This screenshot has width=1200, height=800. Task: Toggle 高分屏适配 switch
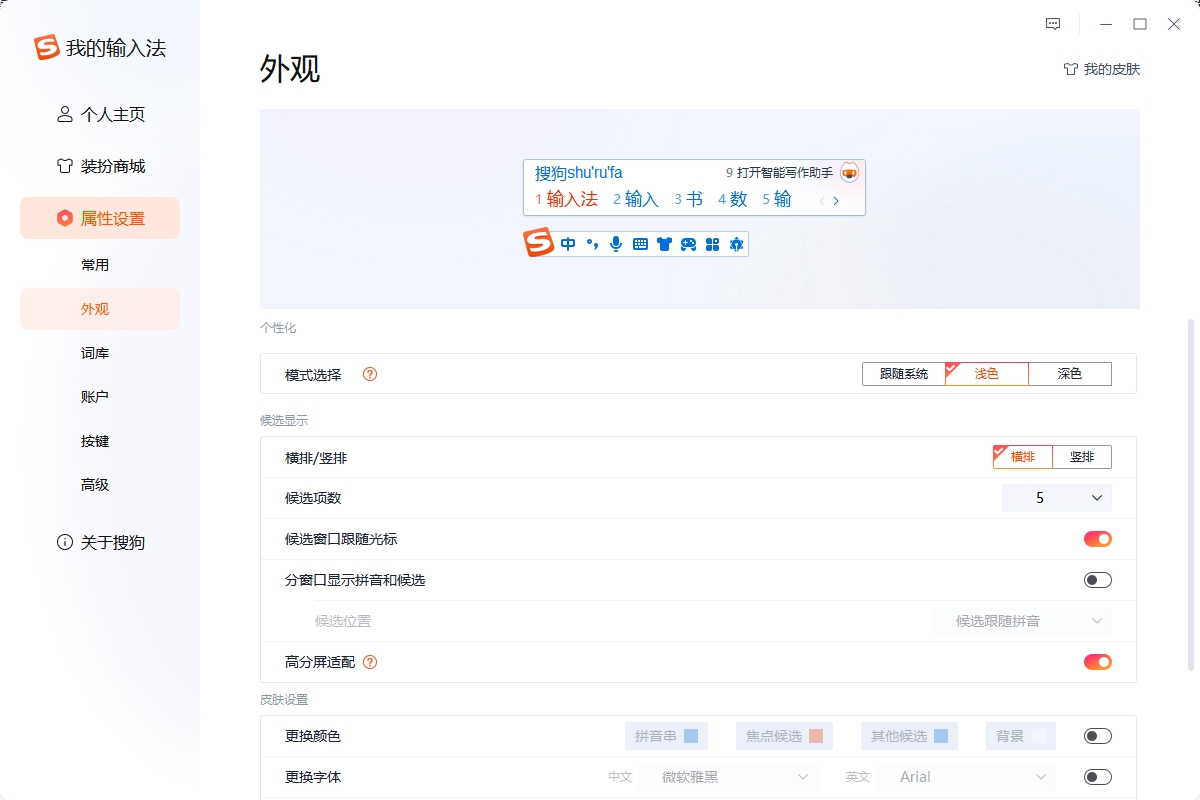[1098, 662]
